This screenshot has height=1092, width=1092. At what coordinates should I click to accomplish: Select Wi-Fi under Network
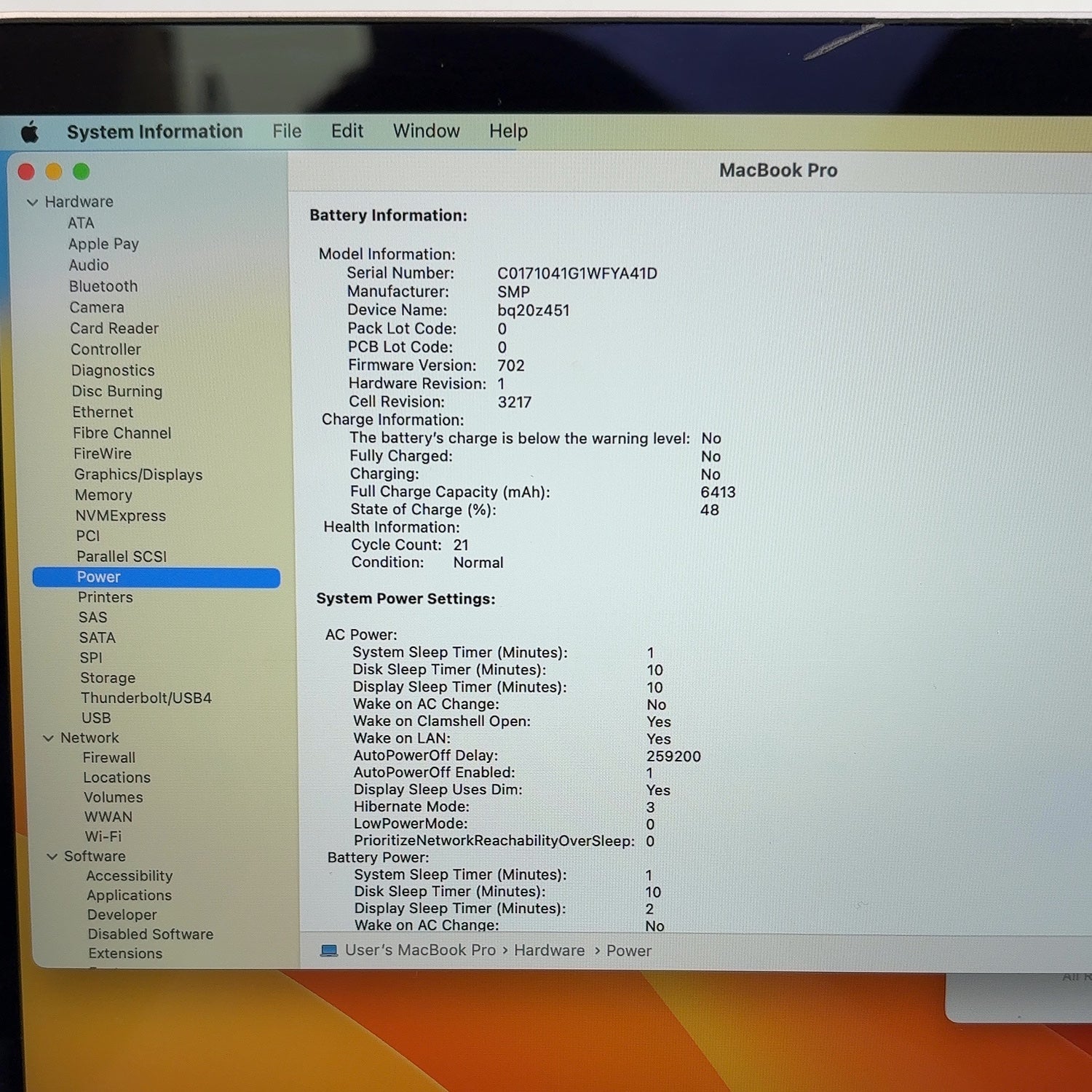click(103, 837)
